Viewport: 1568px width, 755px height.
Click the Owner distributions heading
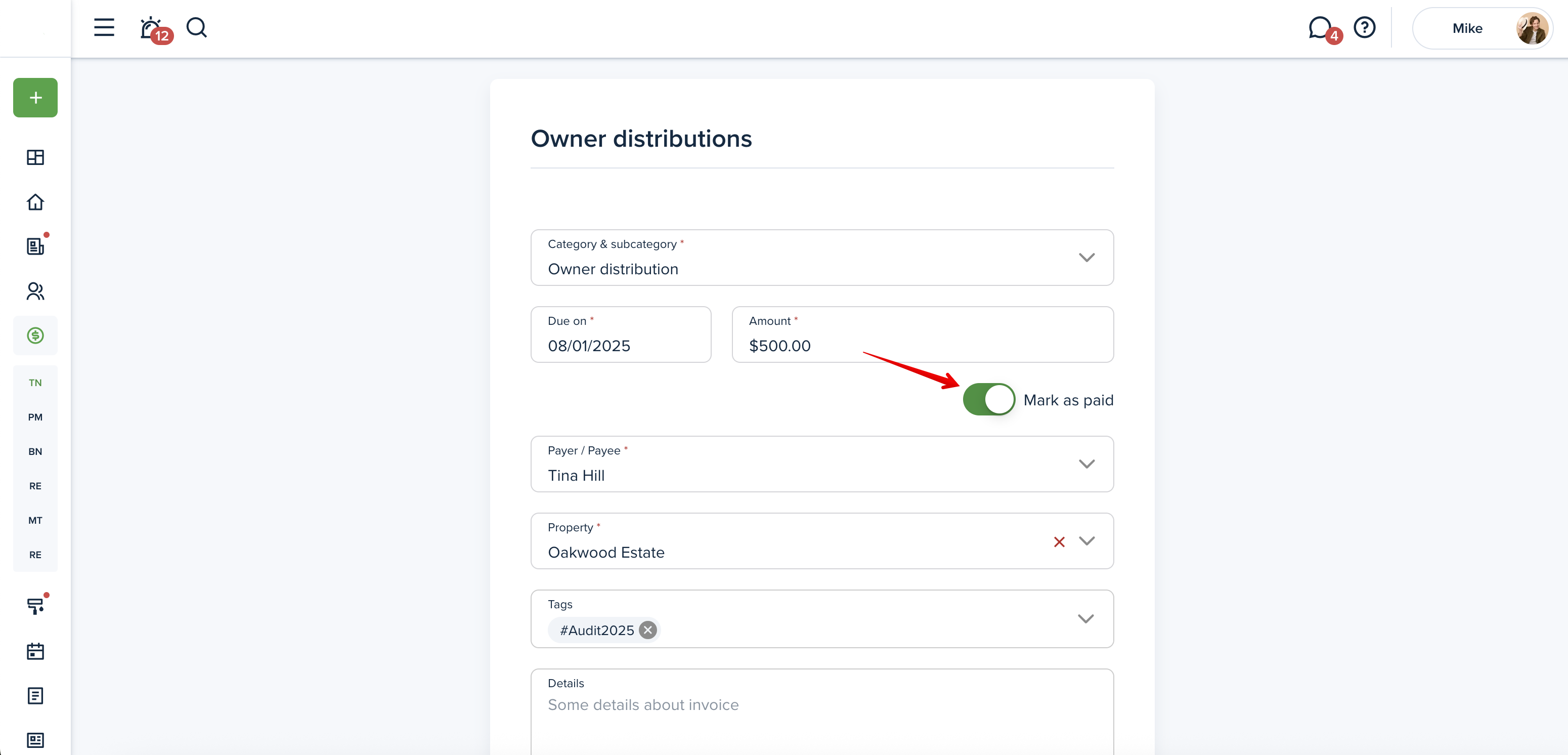(x=641, y=139)
